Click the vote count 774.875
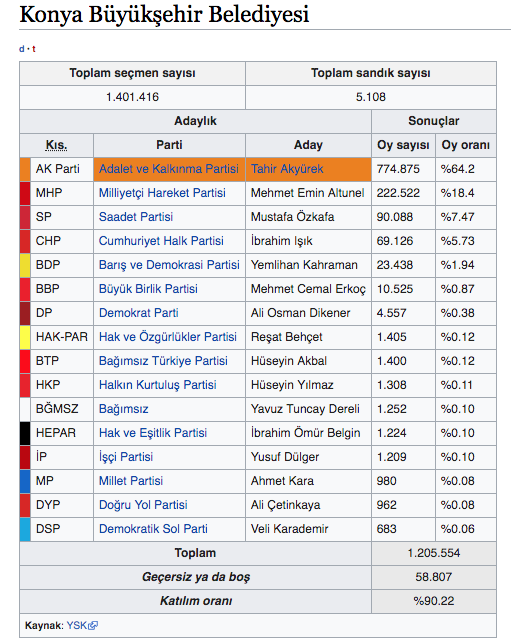The width and height of the screenshot is (511, 643). pyautogui.click(x=398, y=169)
